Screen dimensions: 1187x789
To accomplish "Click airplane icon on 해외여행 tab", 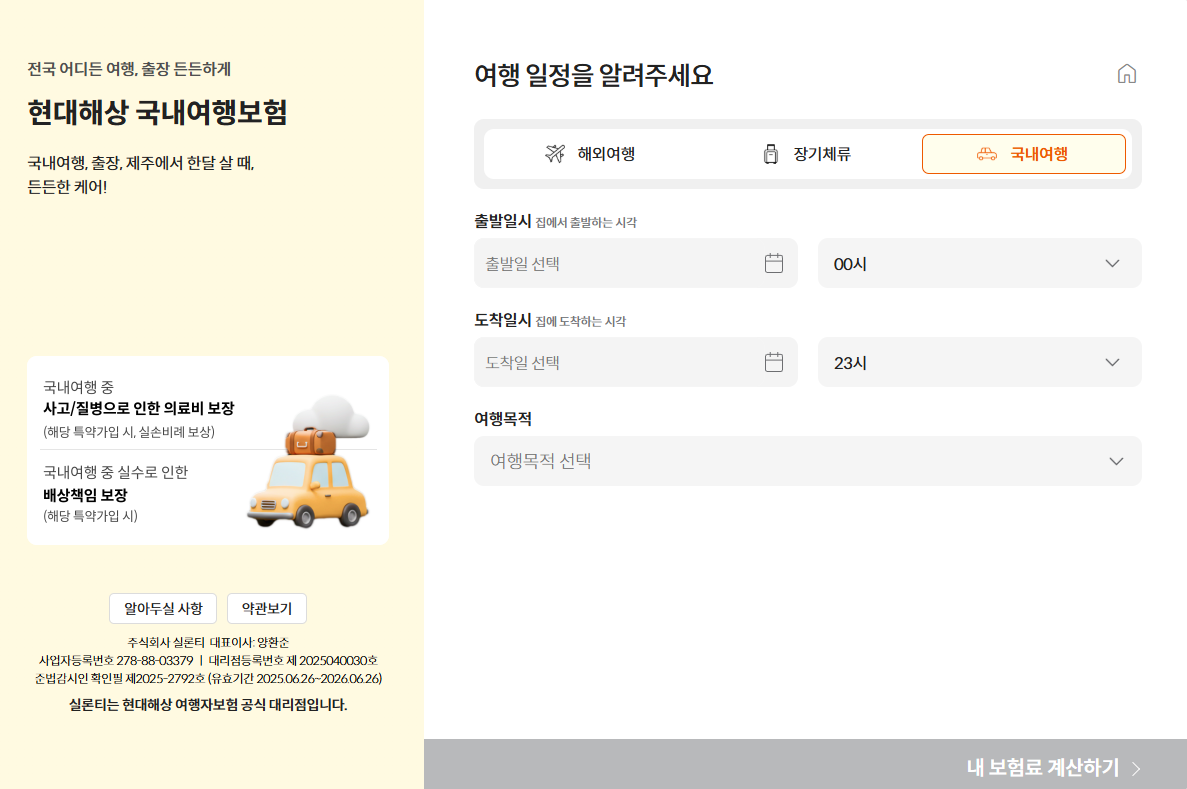I will [555, 154].
